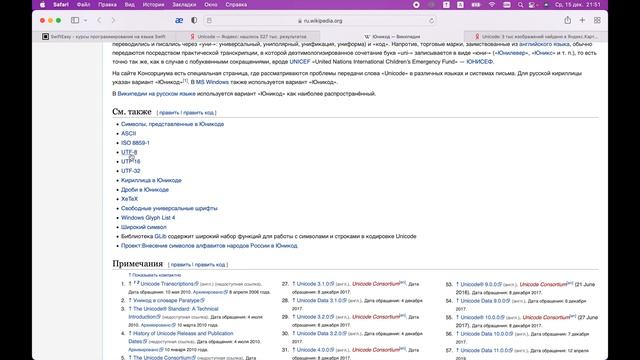This screenshot has width=640, height=360.
Task: Click 'править' next to Примечания
Action: click(x=180, y=265)
